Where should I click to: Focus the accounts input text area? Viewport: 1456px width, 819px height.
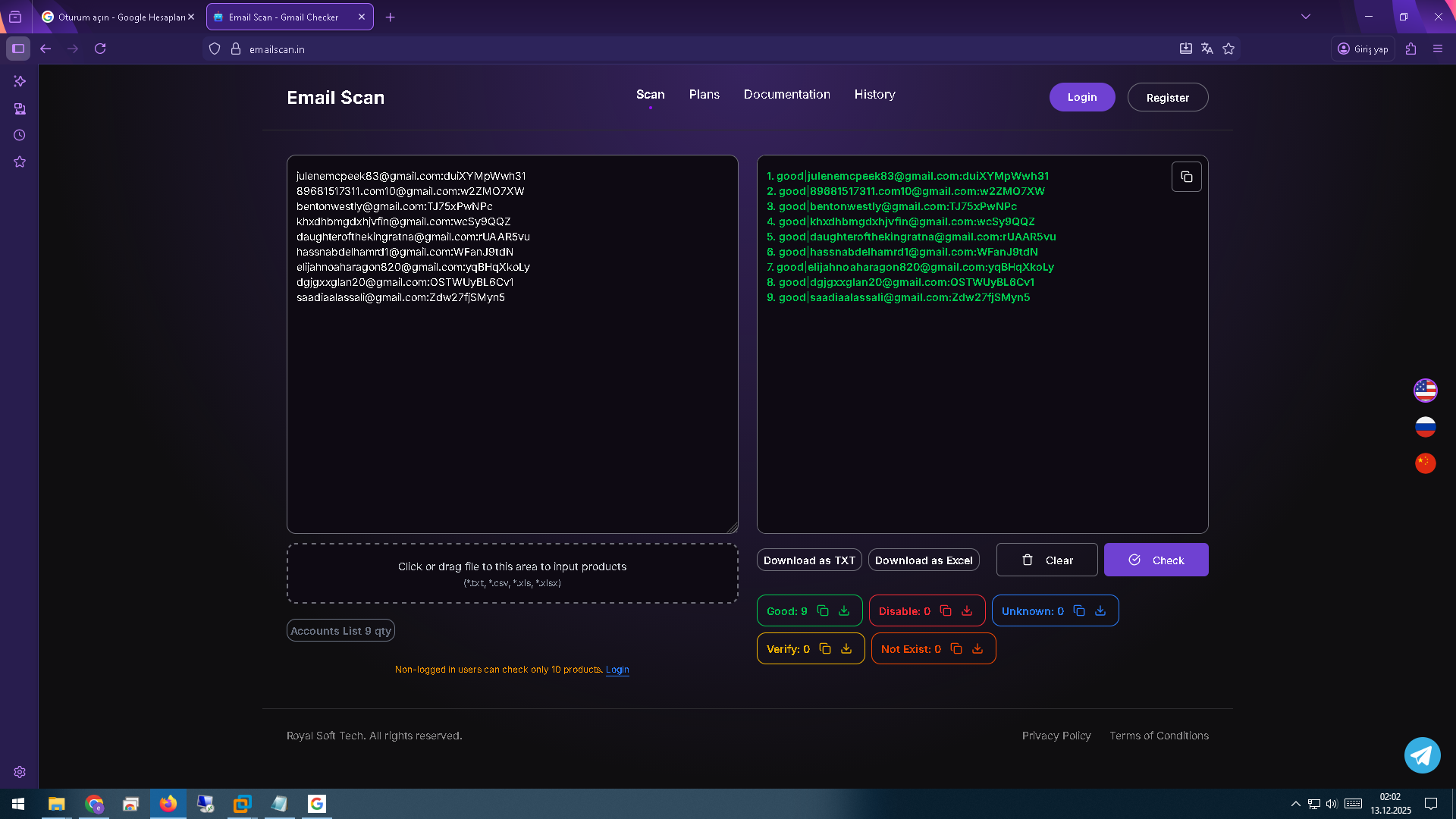coord(513,344)
